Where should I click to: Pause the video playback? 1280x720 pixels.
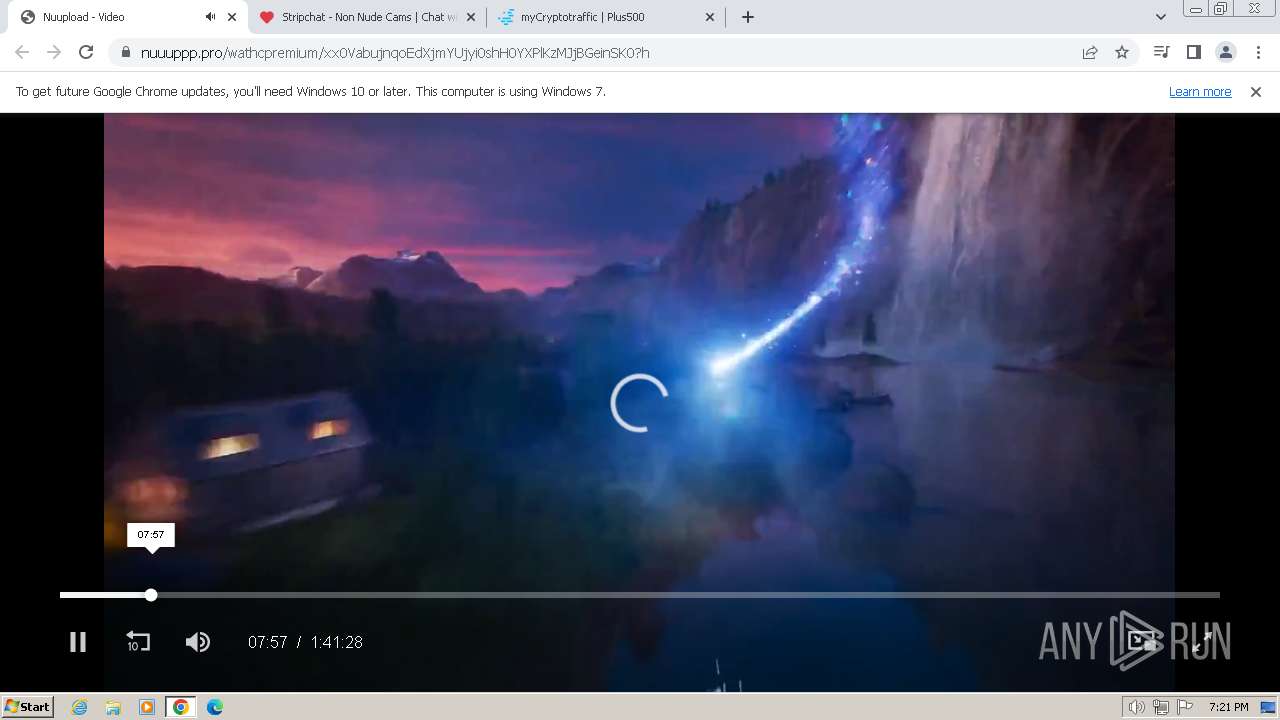[x=77, y=642]
